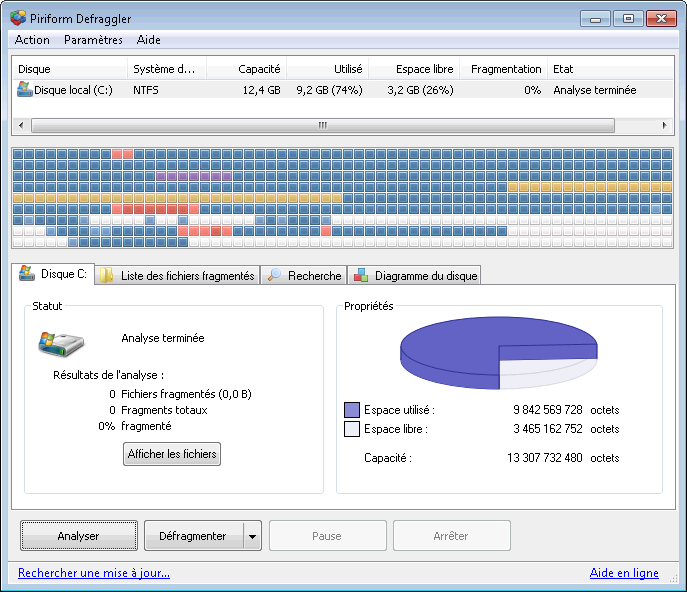Click Afficher les fichiers button

172,454
